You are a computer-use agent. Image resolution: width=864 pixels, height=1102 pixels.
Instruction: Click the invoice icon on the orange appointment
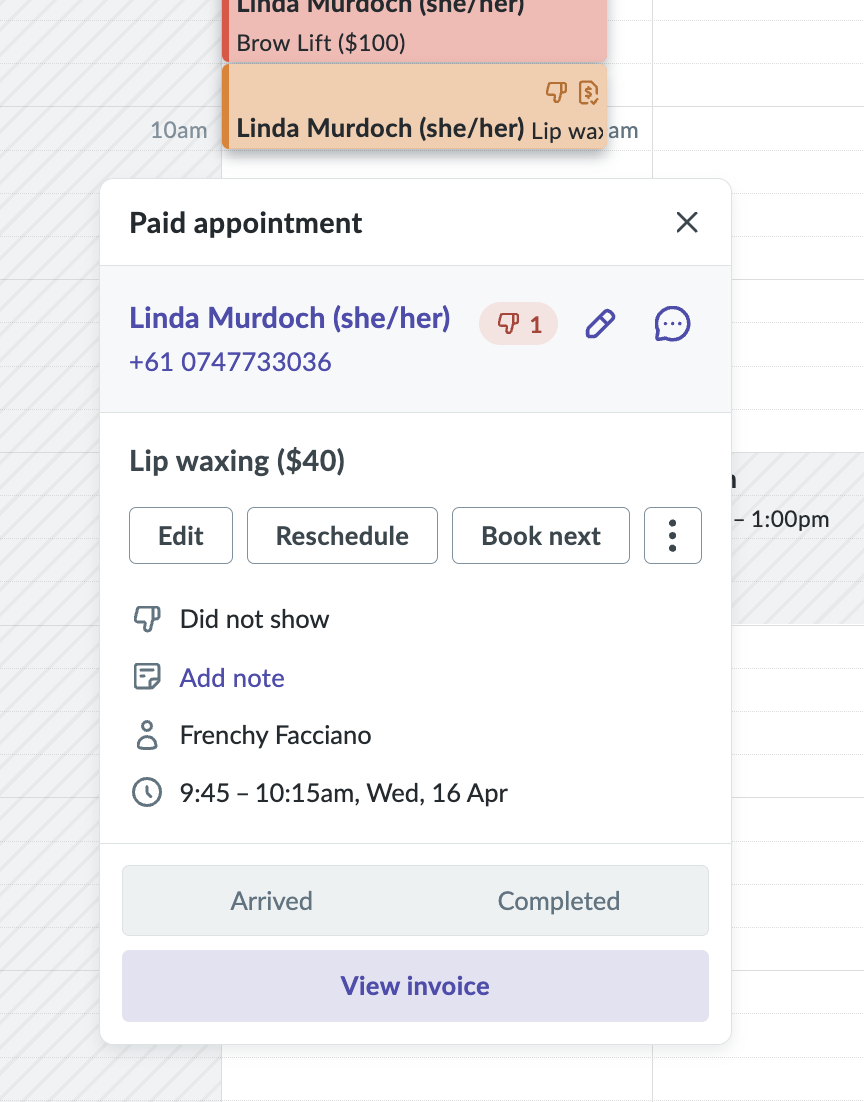pos(588,93)
